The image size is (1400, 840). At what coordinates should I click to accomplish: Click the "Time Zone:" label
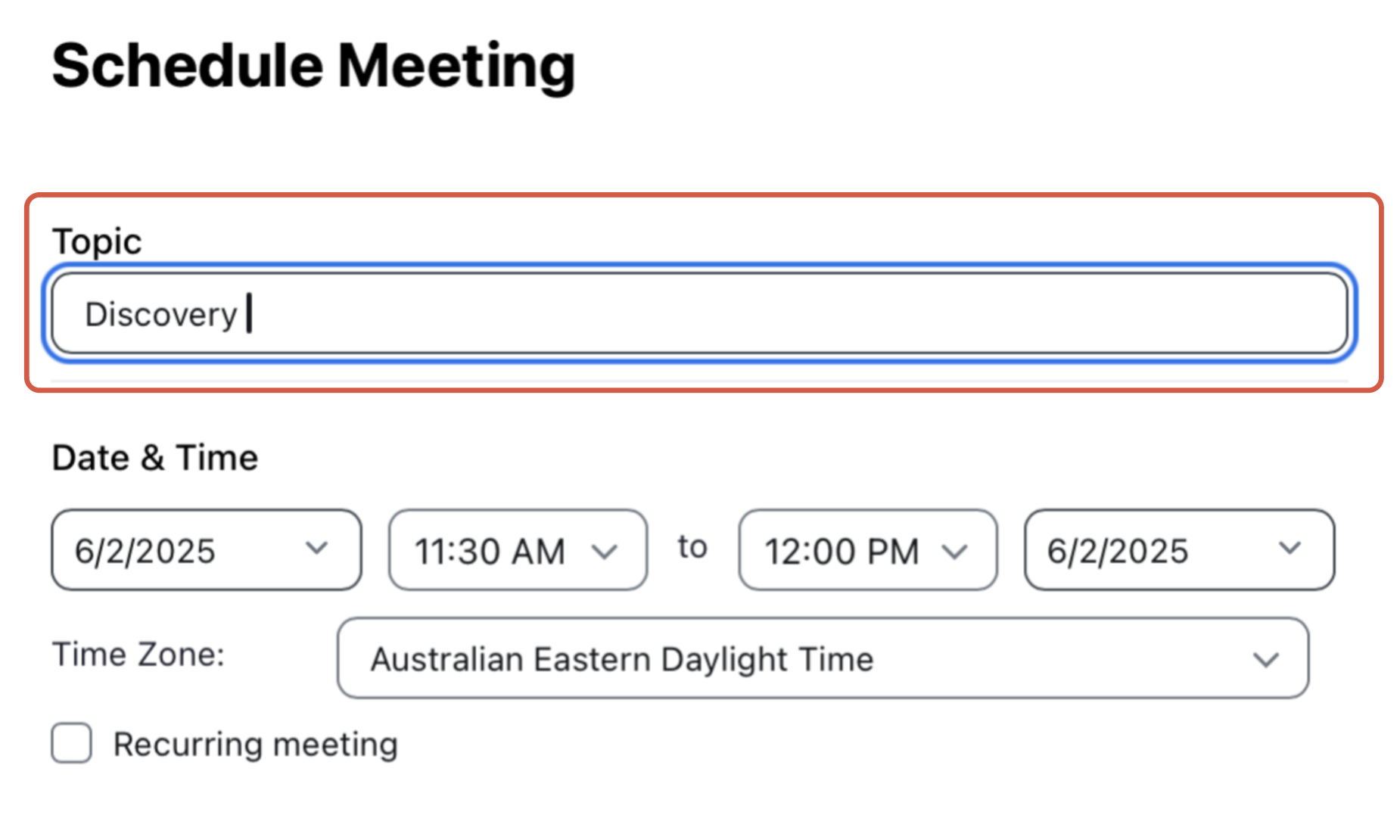[x=138, y=655]
